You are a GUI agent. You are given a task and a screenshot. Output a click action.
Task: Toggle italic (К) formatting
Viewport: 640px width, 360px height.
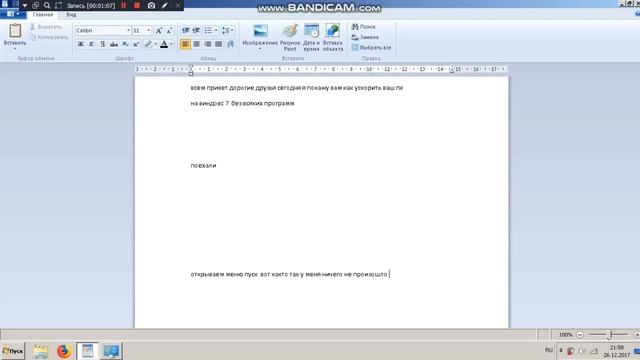91,44
